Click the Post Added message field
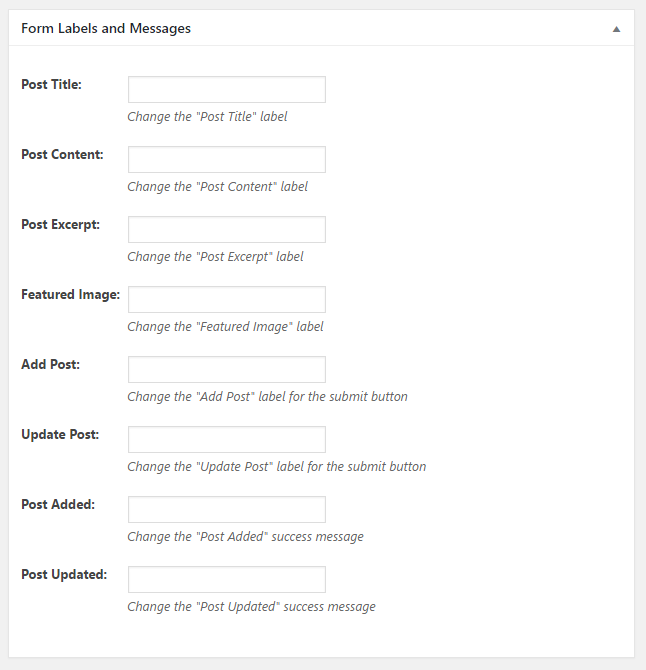This screenshot has height=670, width=646. [227, 509]
